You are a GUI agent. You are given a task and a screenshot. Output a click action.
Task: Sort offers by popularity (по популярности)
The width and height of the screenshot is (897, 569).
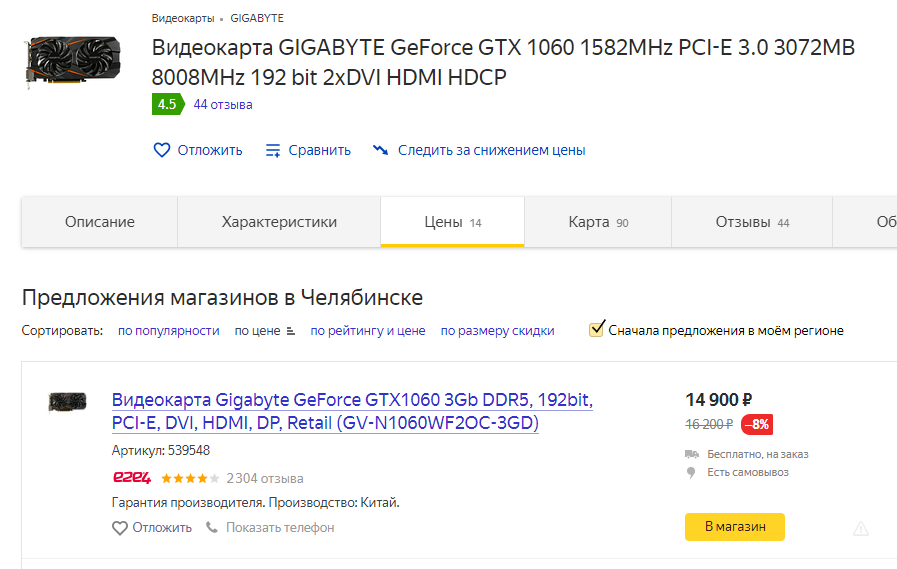tap(168, 330)
